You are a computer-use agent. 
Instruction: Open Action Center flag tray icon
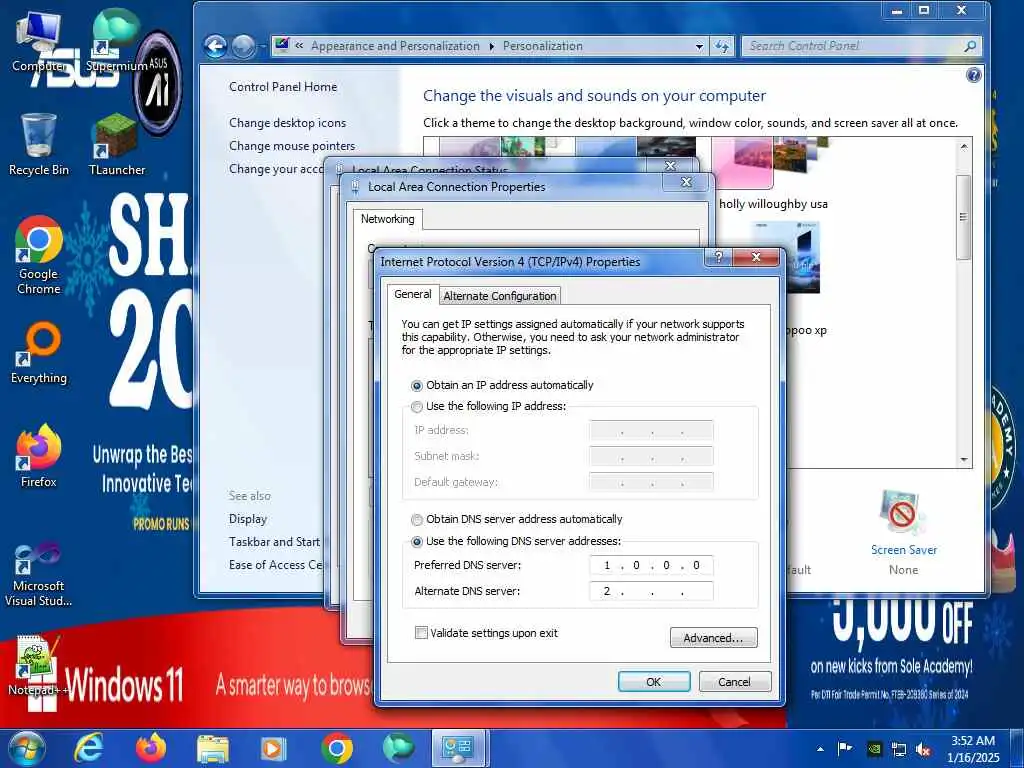pyautogui.click(x=844, y=749)
